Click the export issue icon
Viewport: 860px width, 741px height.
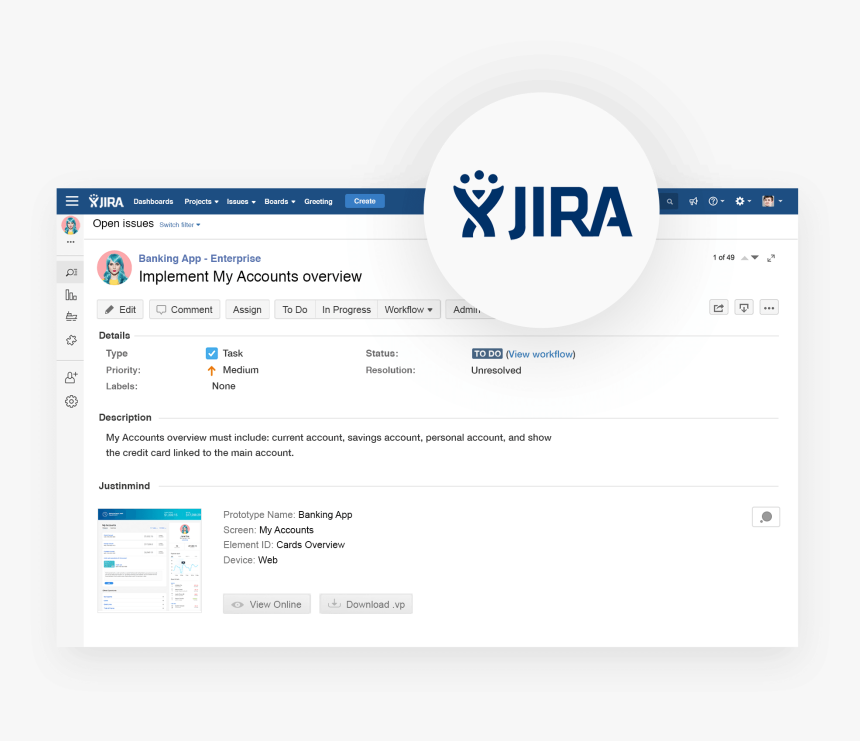(744, 308)
